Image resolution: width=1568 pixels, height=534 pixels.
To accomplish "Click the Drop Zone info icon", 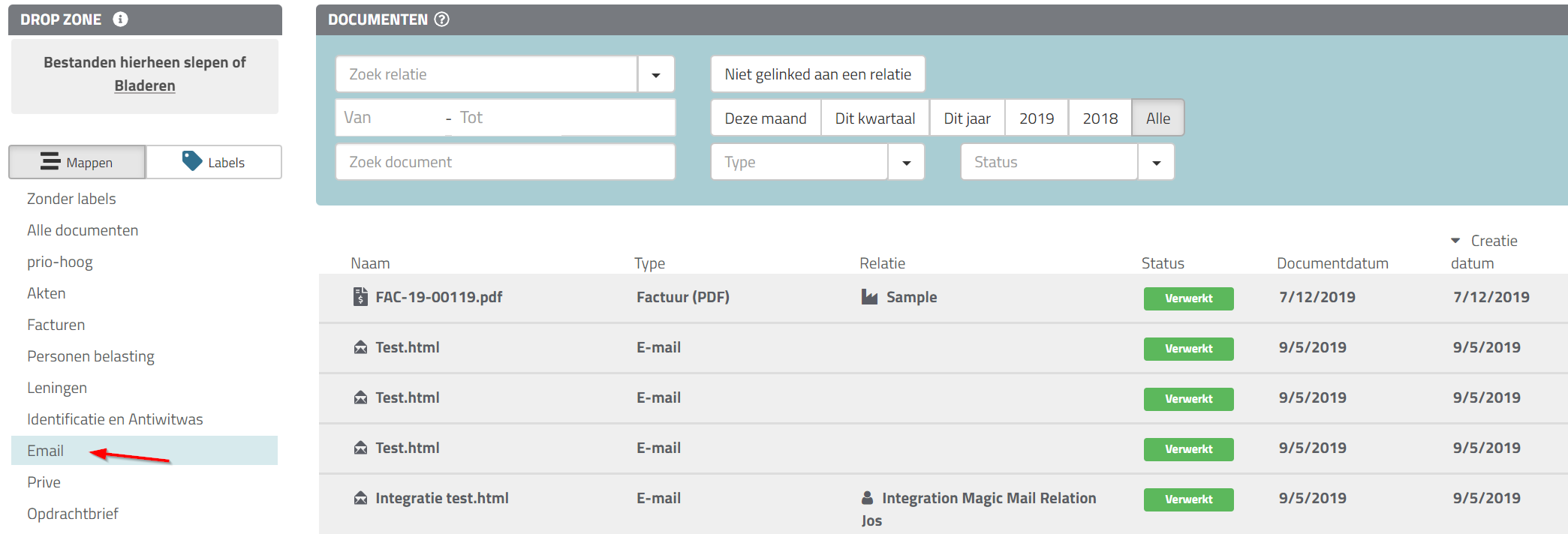I will [x=120, y=19].
